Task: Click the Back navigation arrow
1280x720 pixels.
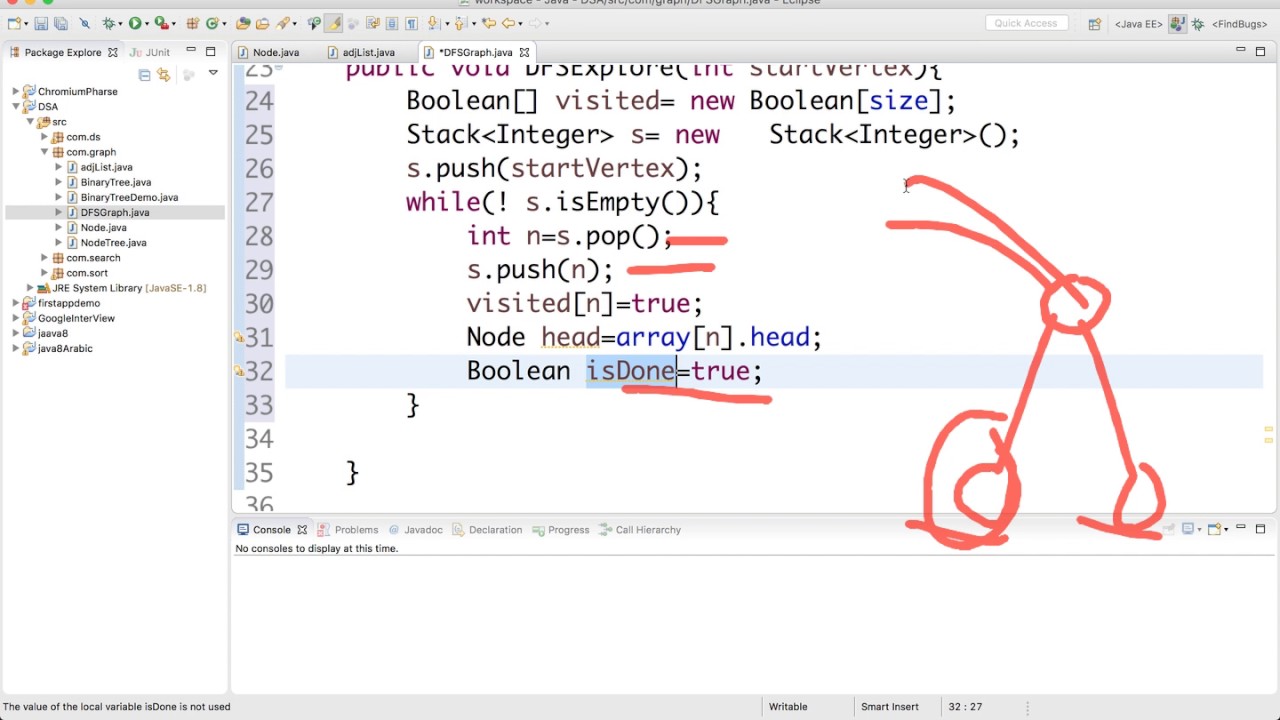Action: pos(508,23)
